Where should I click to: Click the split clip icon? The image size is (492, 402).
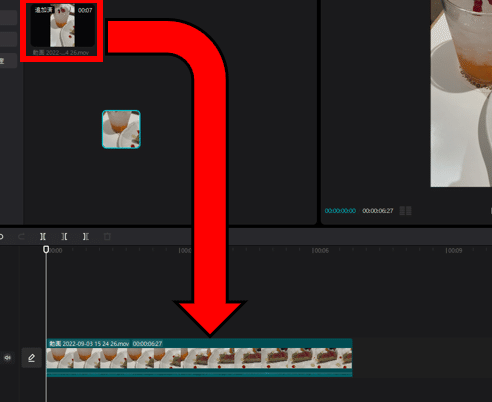tap(43, 237)
